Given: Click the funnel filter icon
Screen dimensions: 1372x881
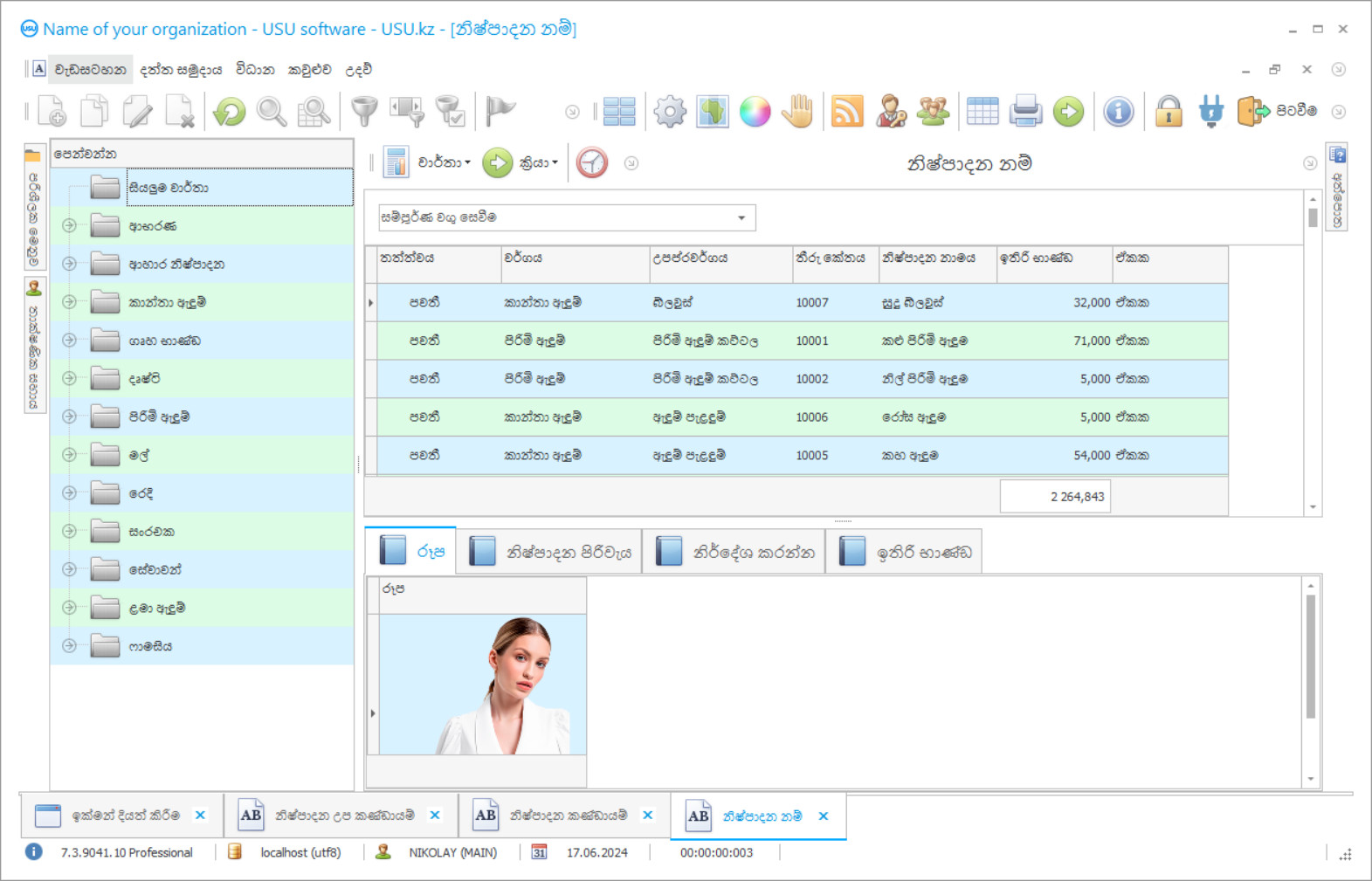Looking at the screenshot, I should 364,112.
